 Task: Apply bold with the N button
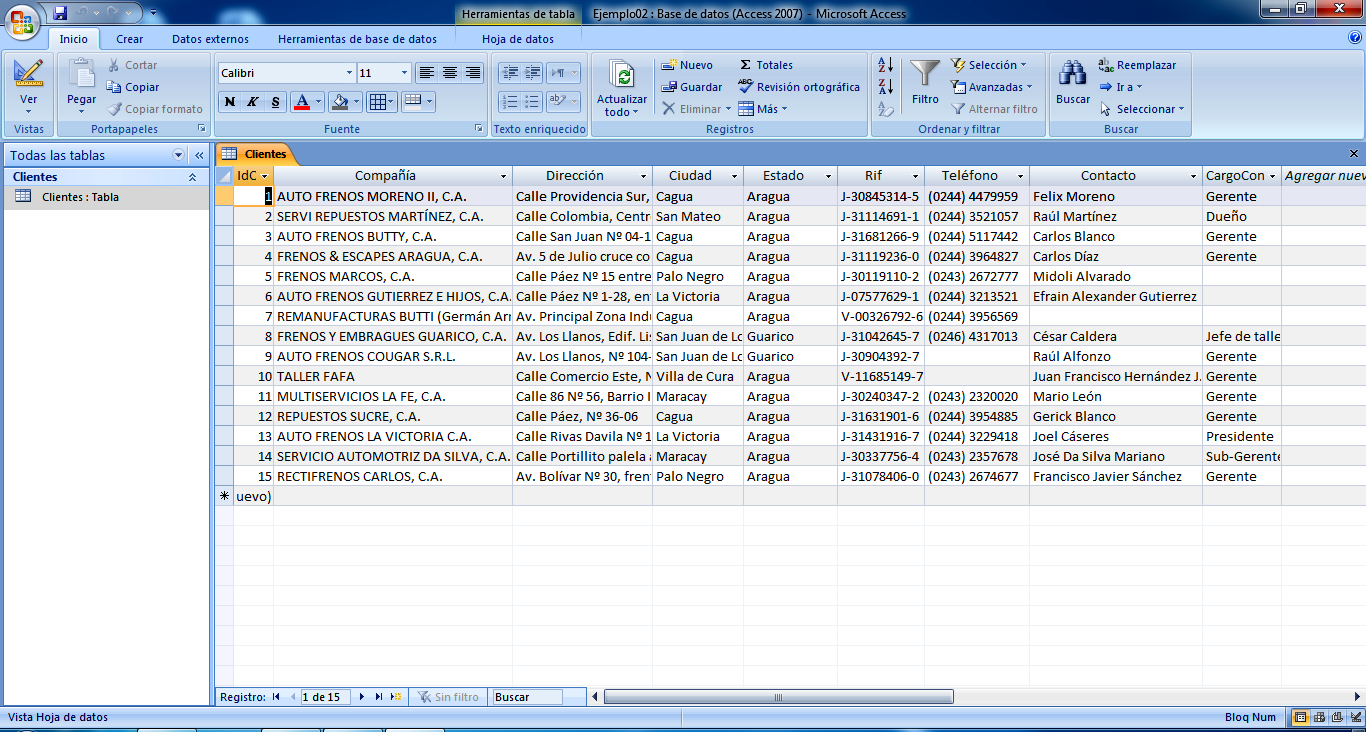pyautogui.click(x=230, y=102)
